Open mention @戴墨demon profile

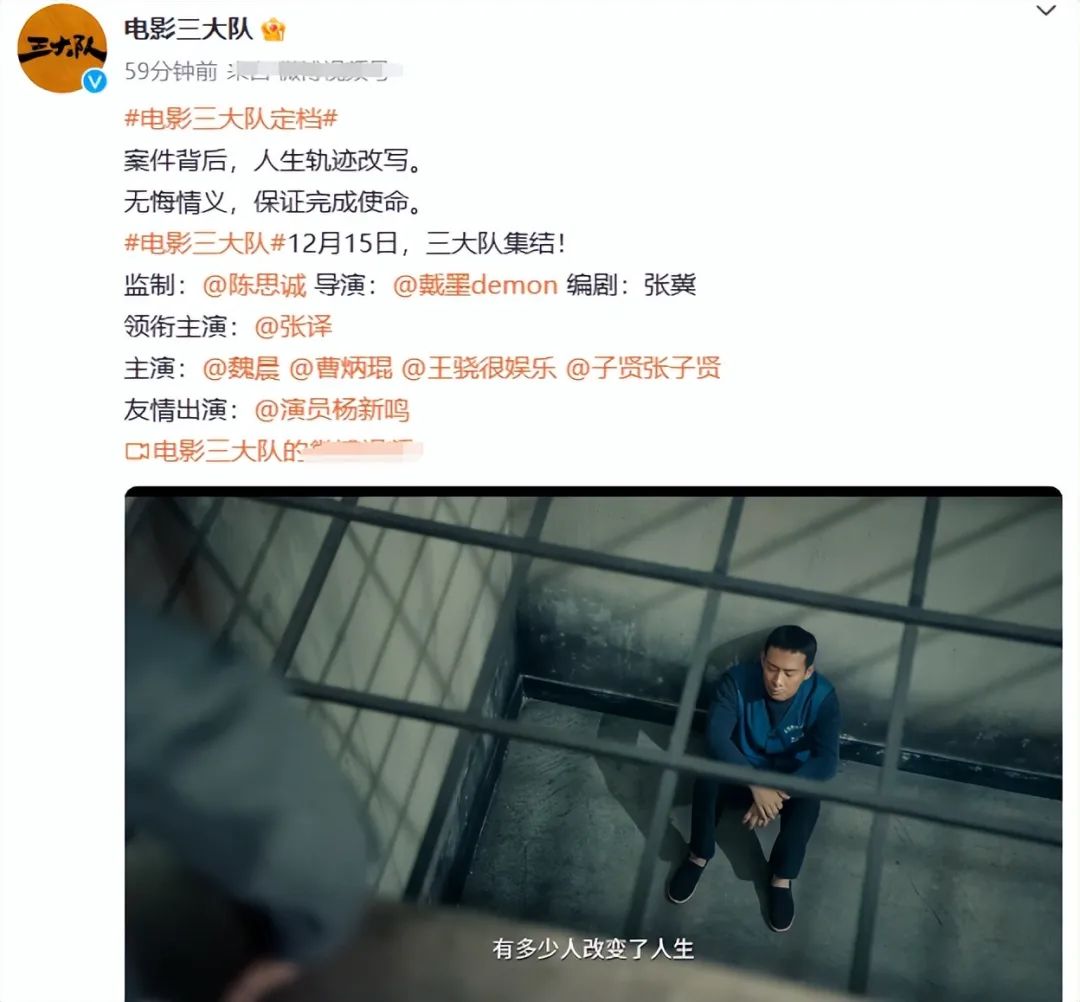[475, 285]
